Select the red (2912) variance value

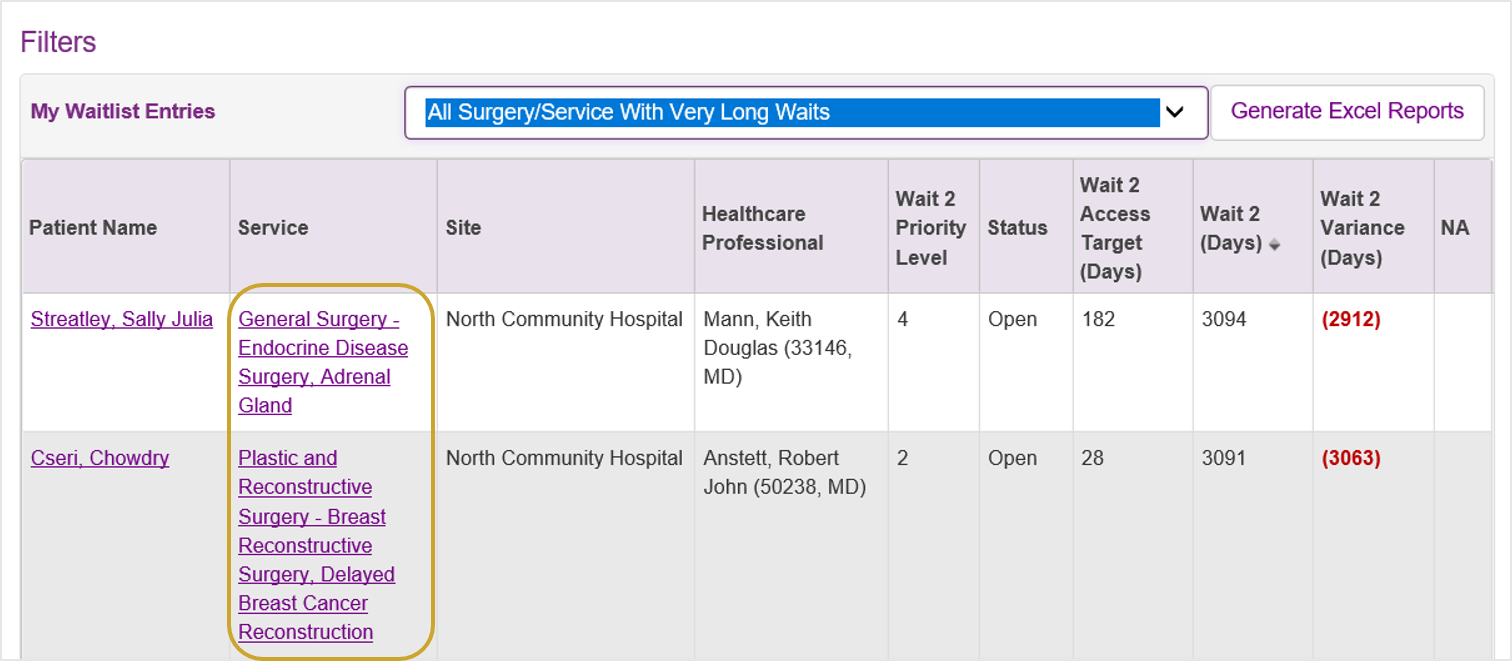1351,320
